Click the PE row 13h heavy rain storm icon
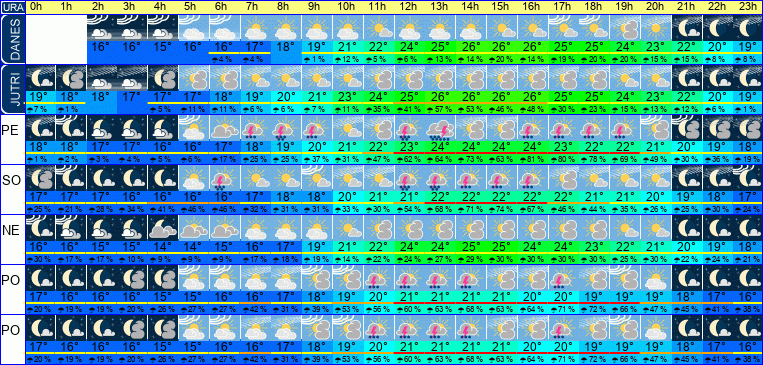The height and width of the screenshot is (365, 763). [440, 128]
